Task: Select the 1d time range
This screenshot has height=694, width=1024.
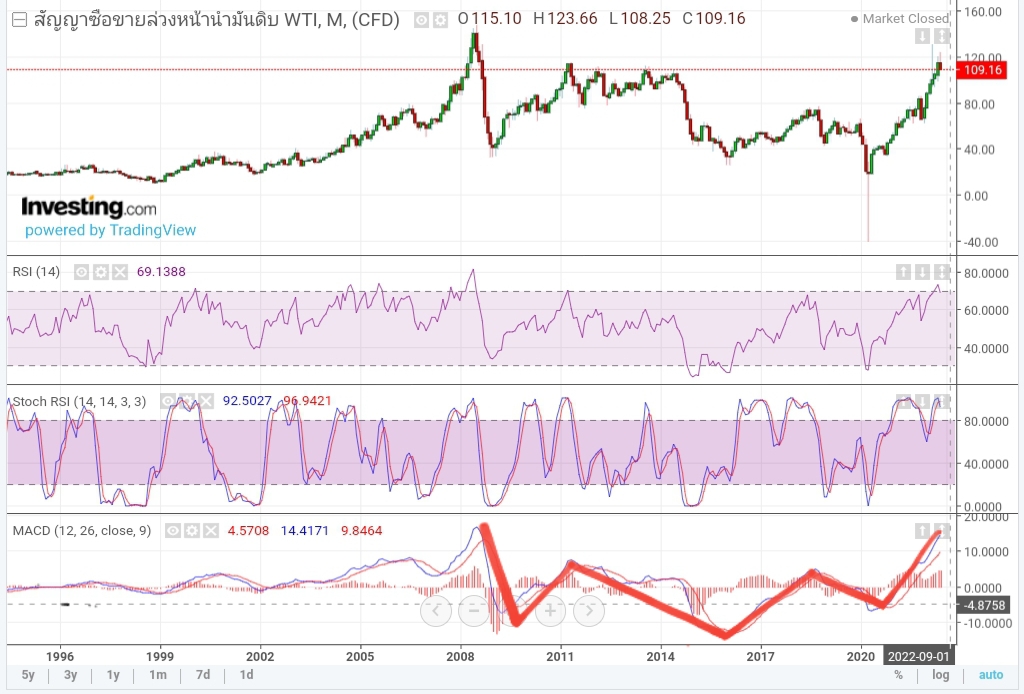Action: (246, 675)
